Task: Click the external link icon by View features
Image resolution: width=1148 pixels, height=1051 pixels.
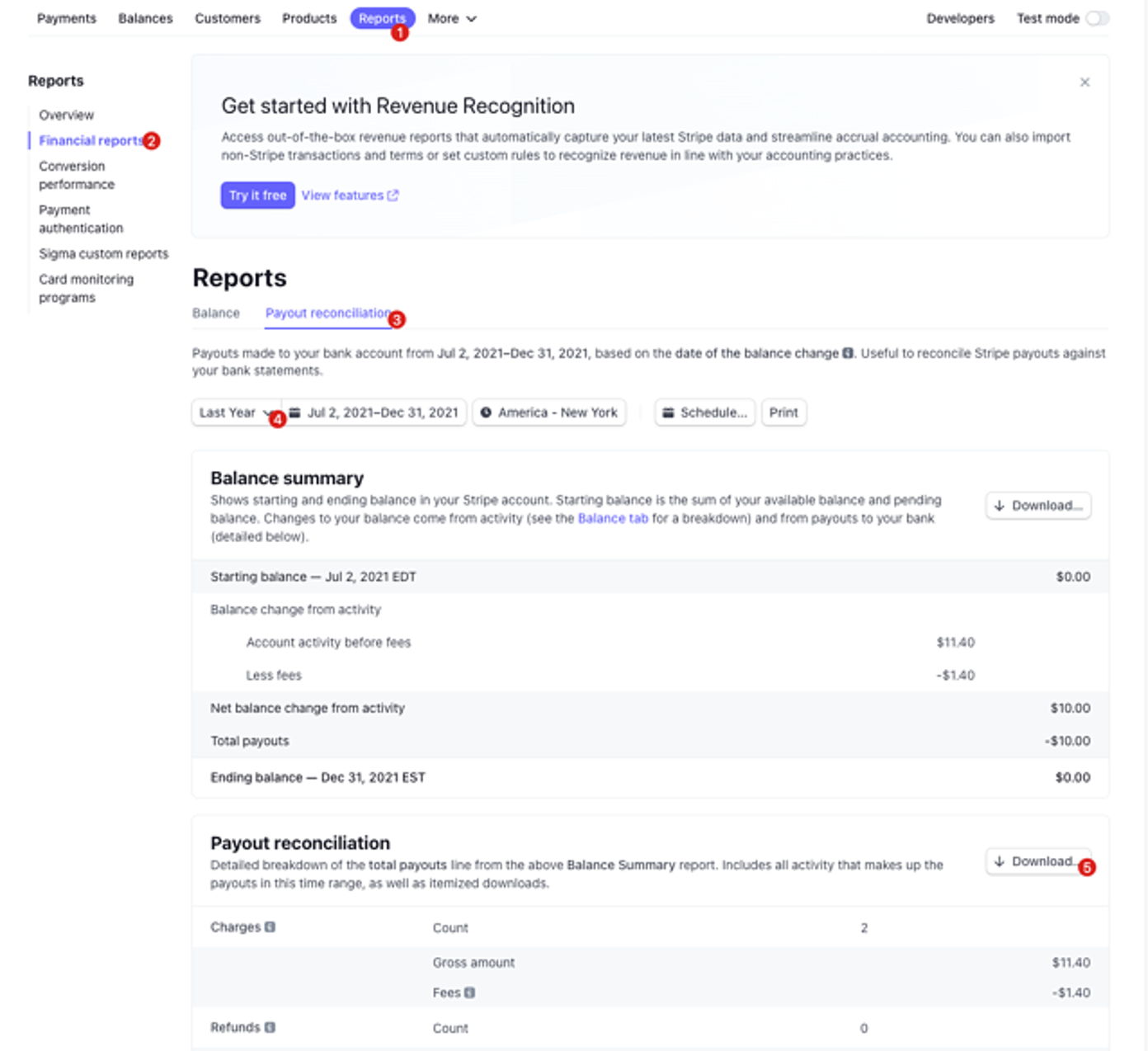Action: pyautogui.click(x=393, y=196)
